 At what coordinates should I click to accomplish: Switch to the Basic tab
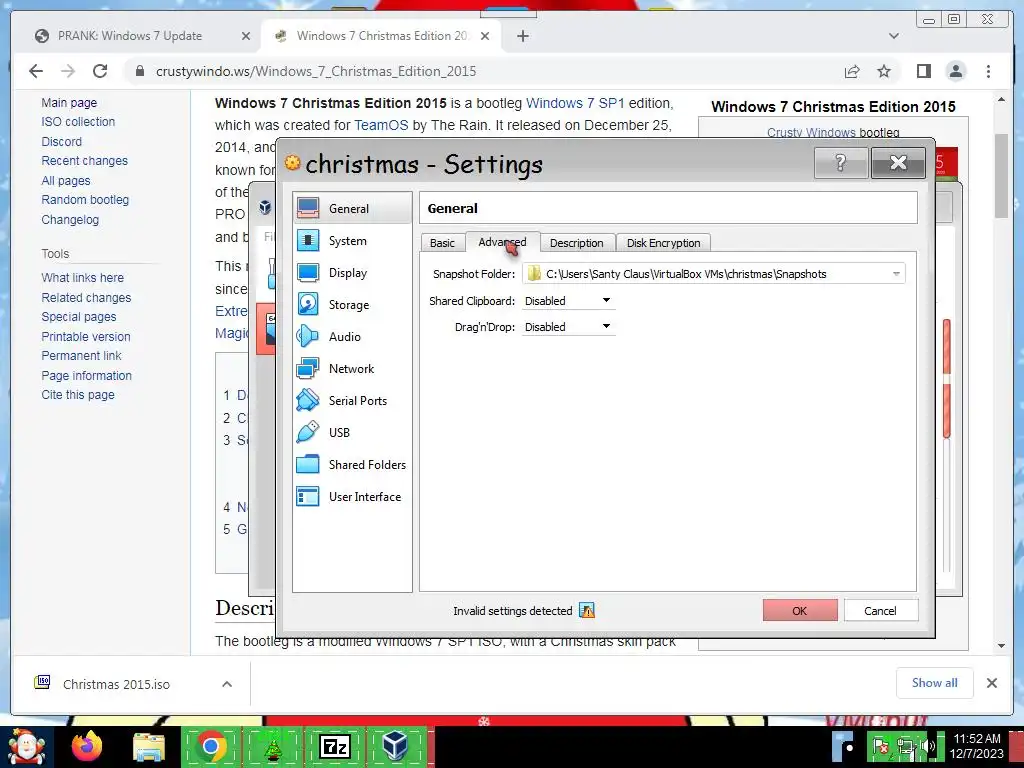point(442,243)
